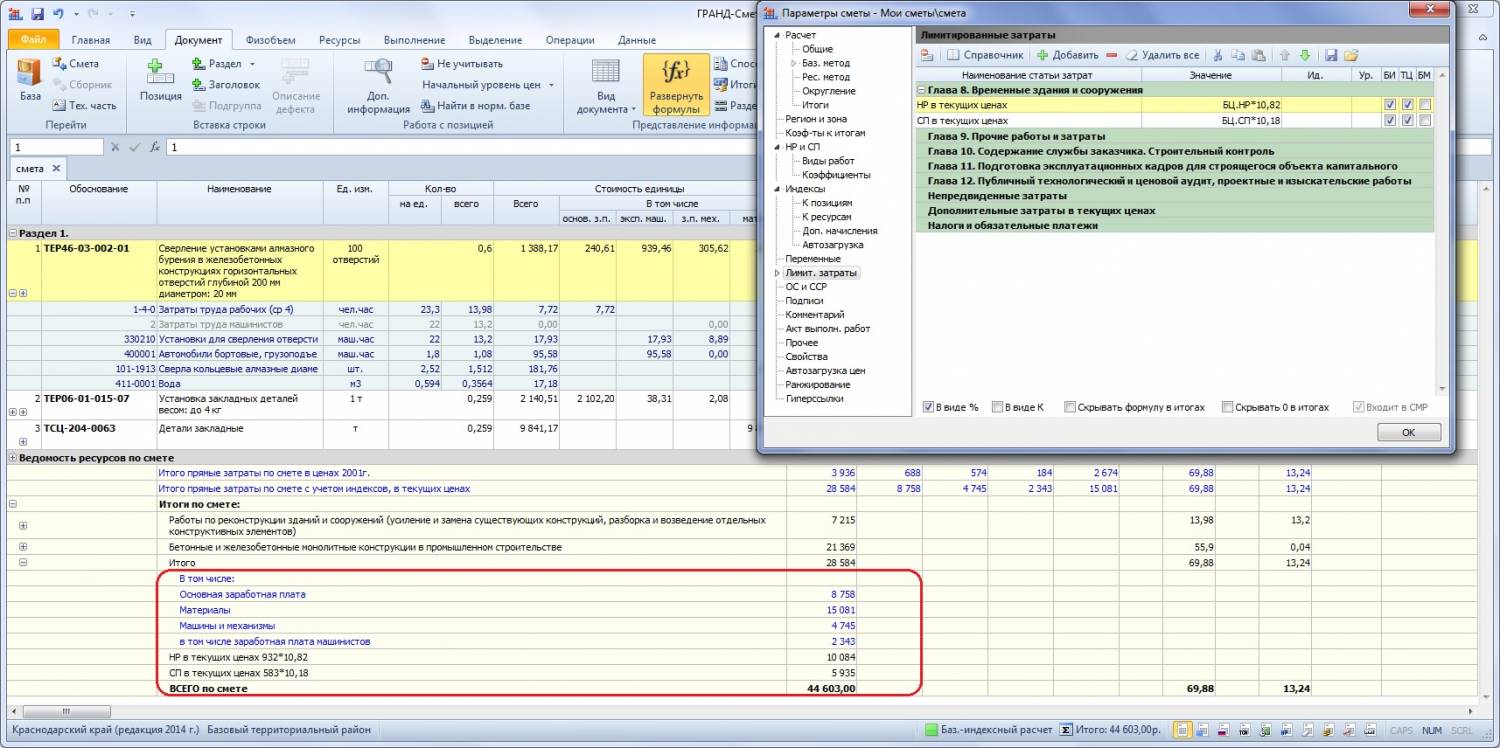Collapse the Глава 8 group
This screenshot has width=1500, height=748.
tap(922, 90)
